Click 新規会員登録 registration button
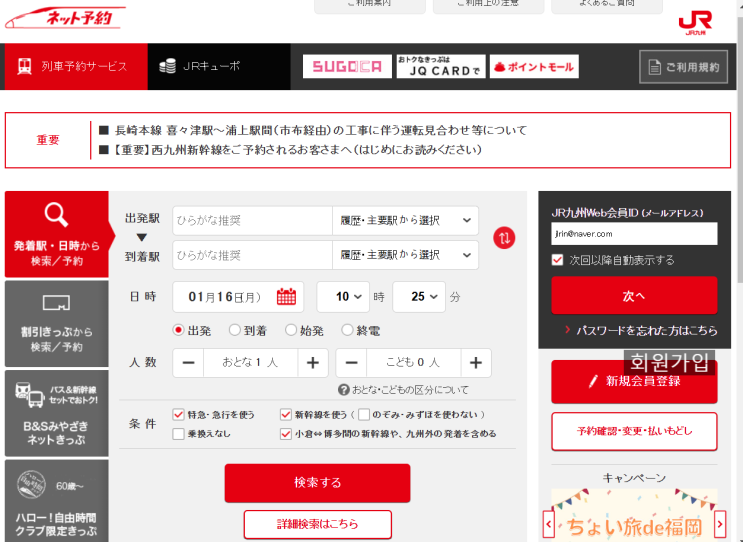The width and height of the screenshot is (743, 542). click(x=634, y=382)
